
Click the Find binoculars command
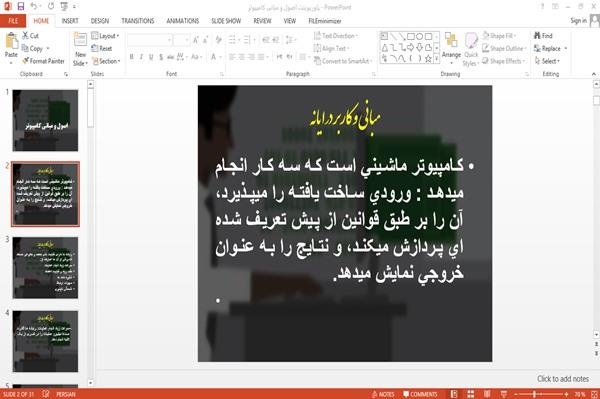543,36
